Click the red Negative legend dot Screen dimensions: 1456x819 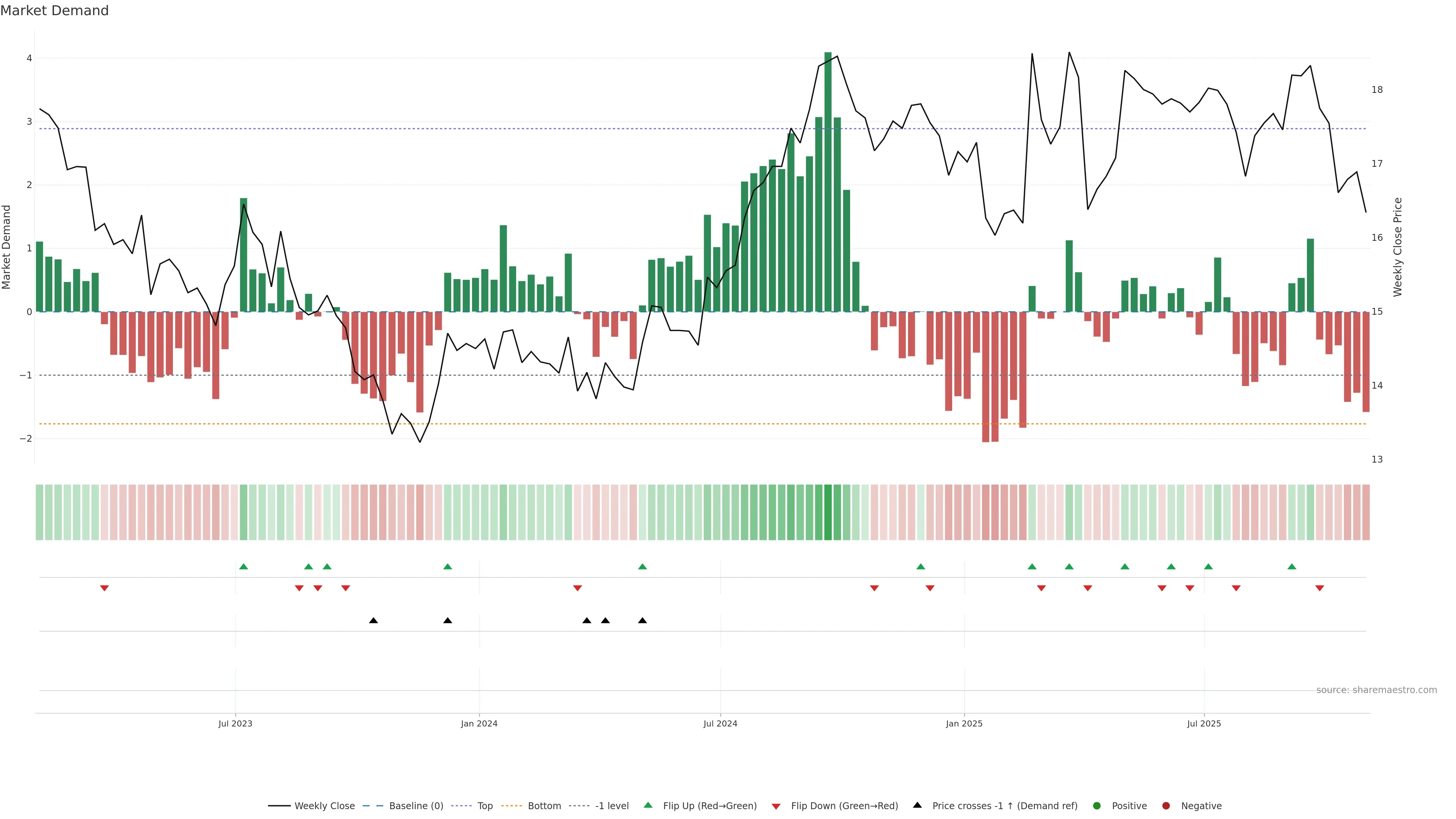(1166, 806)
